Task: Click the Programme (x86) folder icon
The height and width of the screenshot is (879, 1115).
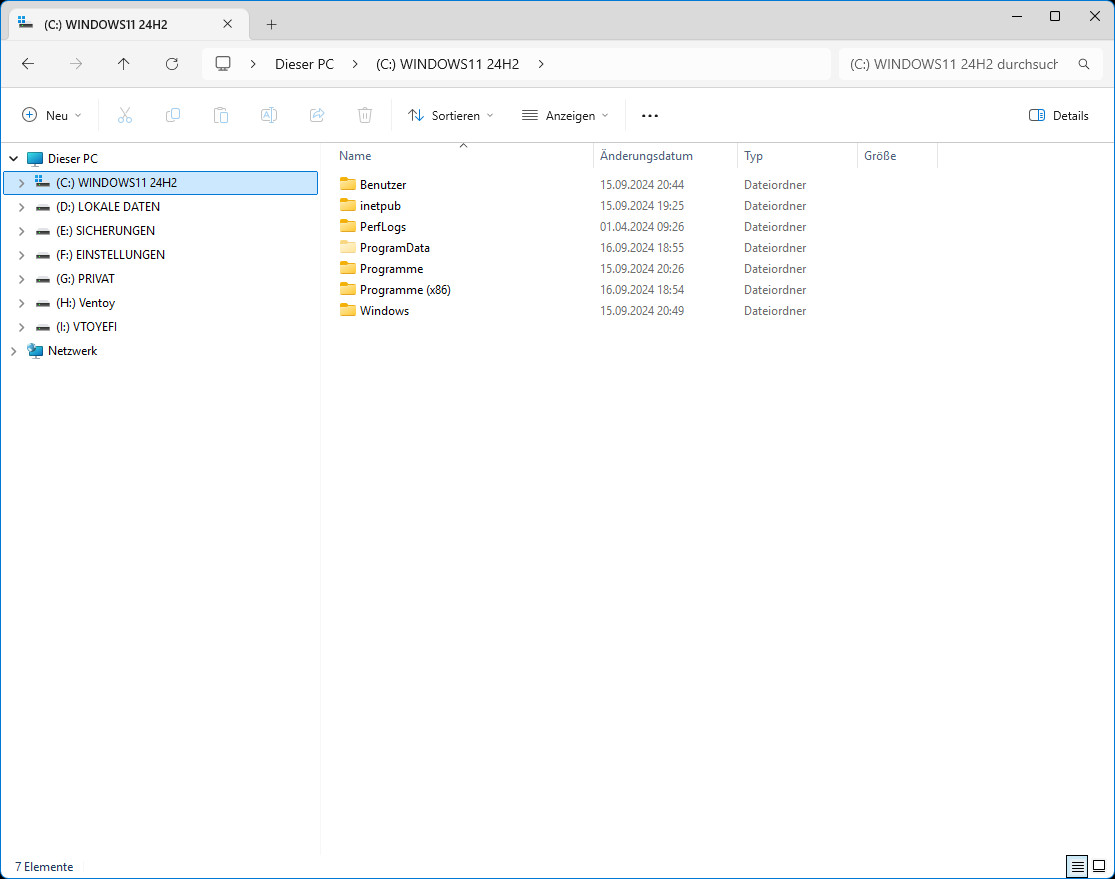Action: [x=348, y=289]
